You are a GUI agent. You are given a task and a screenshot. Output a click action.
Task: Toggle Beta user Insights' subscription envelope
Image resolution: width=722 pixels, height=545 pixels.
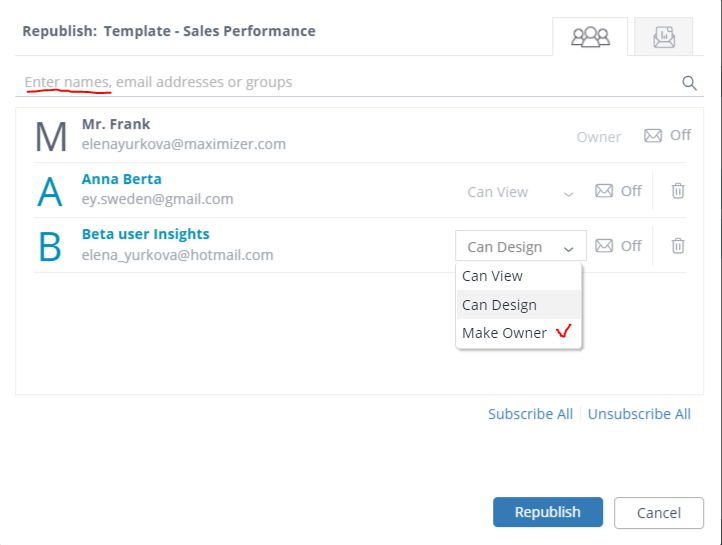(x=604, y=246)
